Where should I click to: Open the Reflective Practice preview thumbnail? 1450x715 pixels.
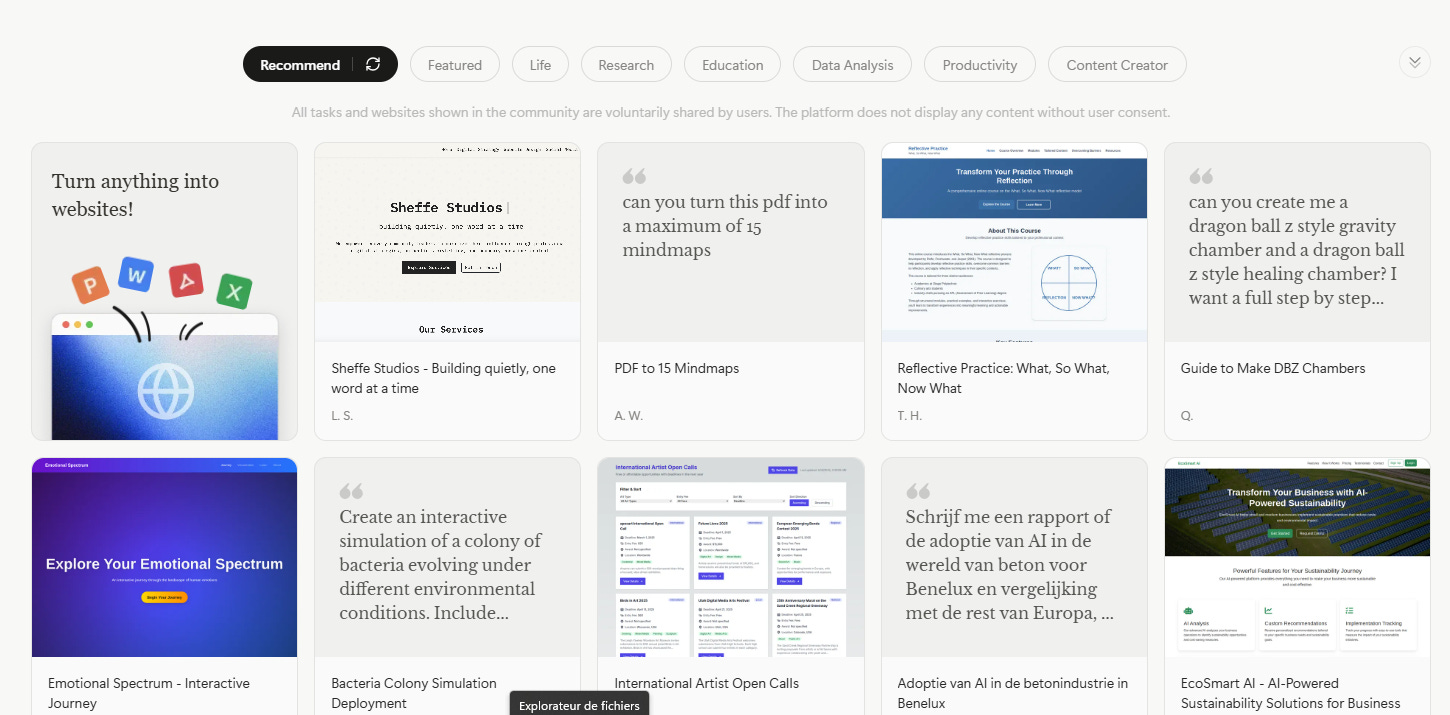[1014, 242]
